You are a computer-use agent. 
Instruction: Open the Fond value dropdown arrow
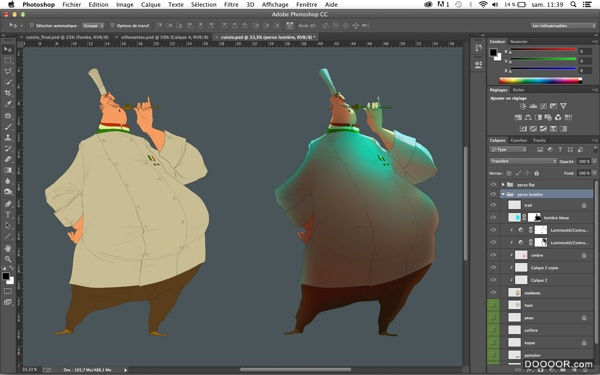click(x=594, y=173)
